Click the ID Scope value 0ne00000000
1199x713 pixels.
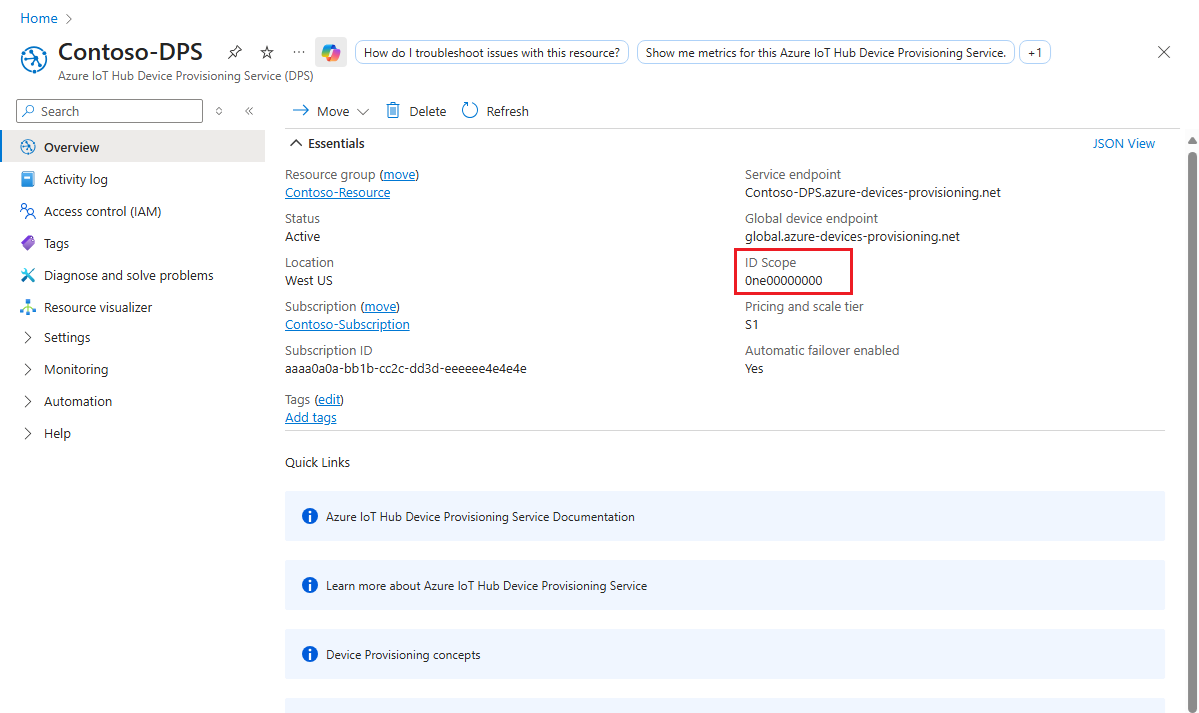point(784,281)
